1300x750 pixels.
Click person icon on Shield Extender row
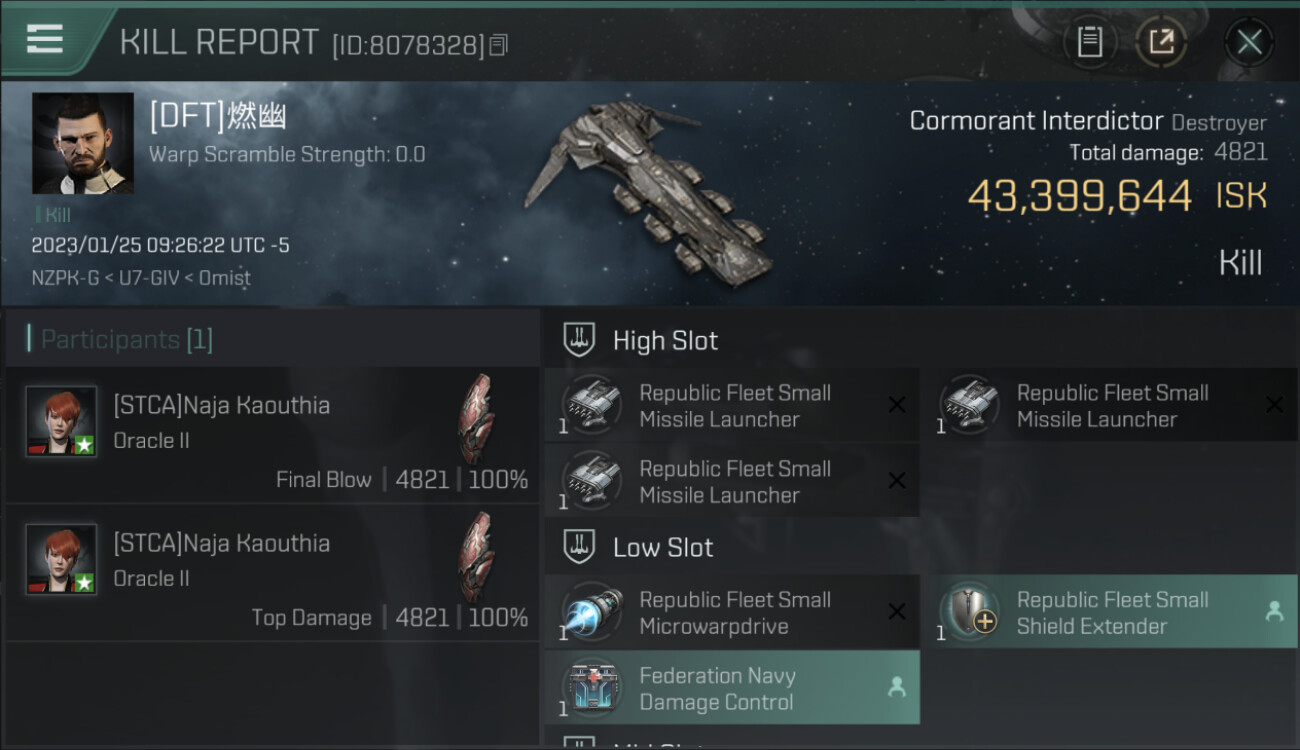(x=1274, y=611)
